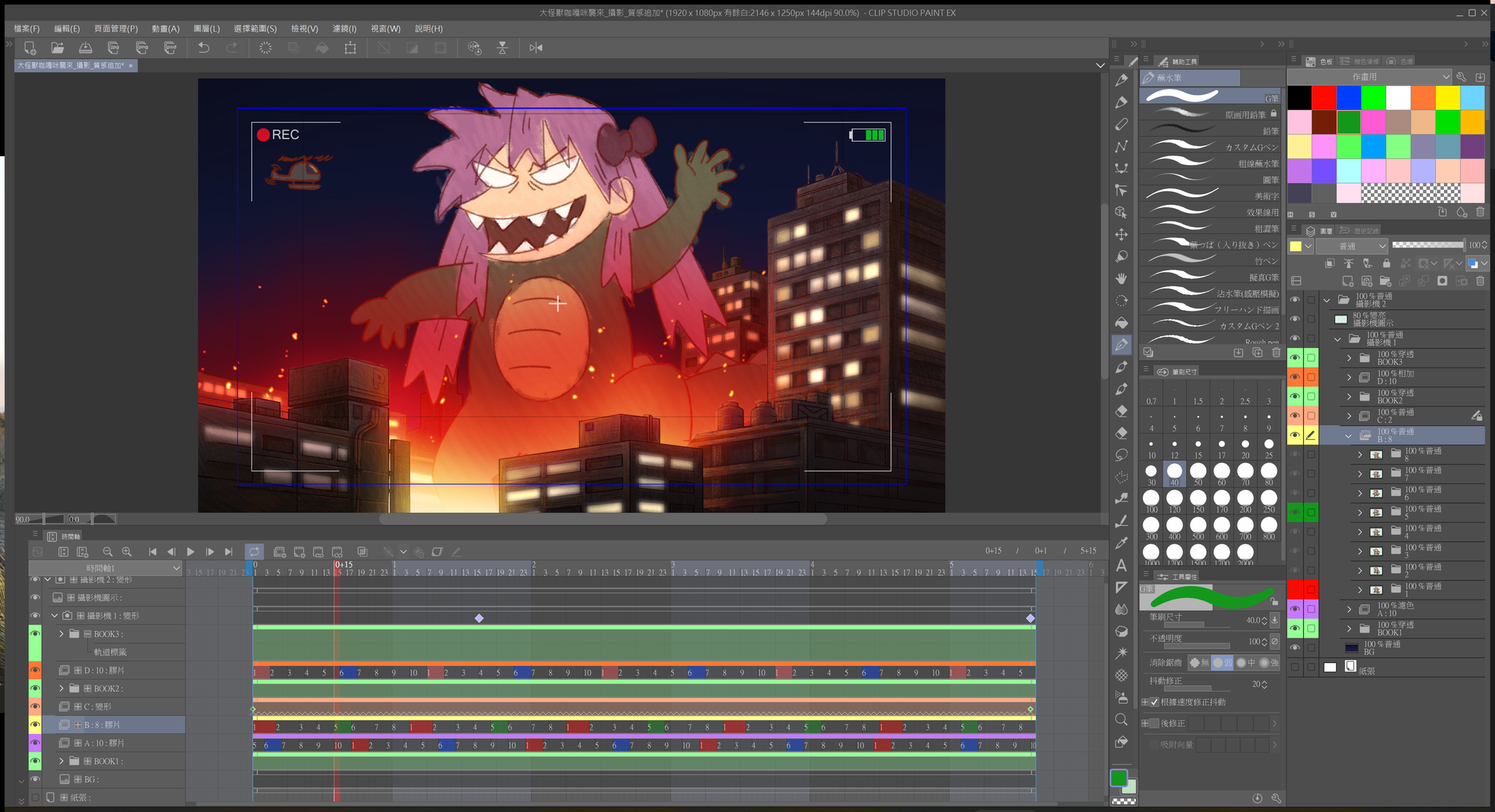Toggle visibility of 攝影機圖示 layer

[1295, 319]
